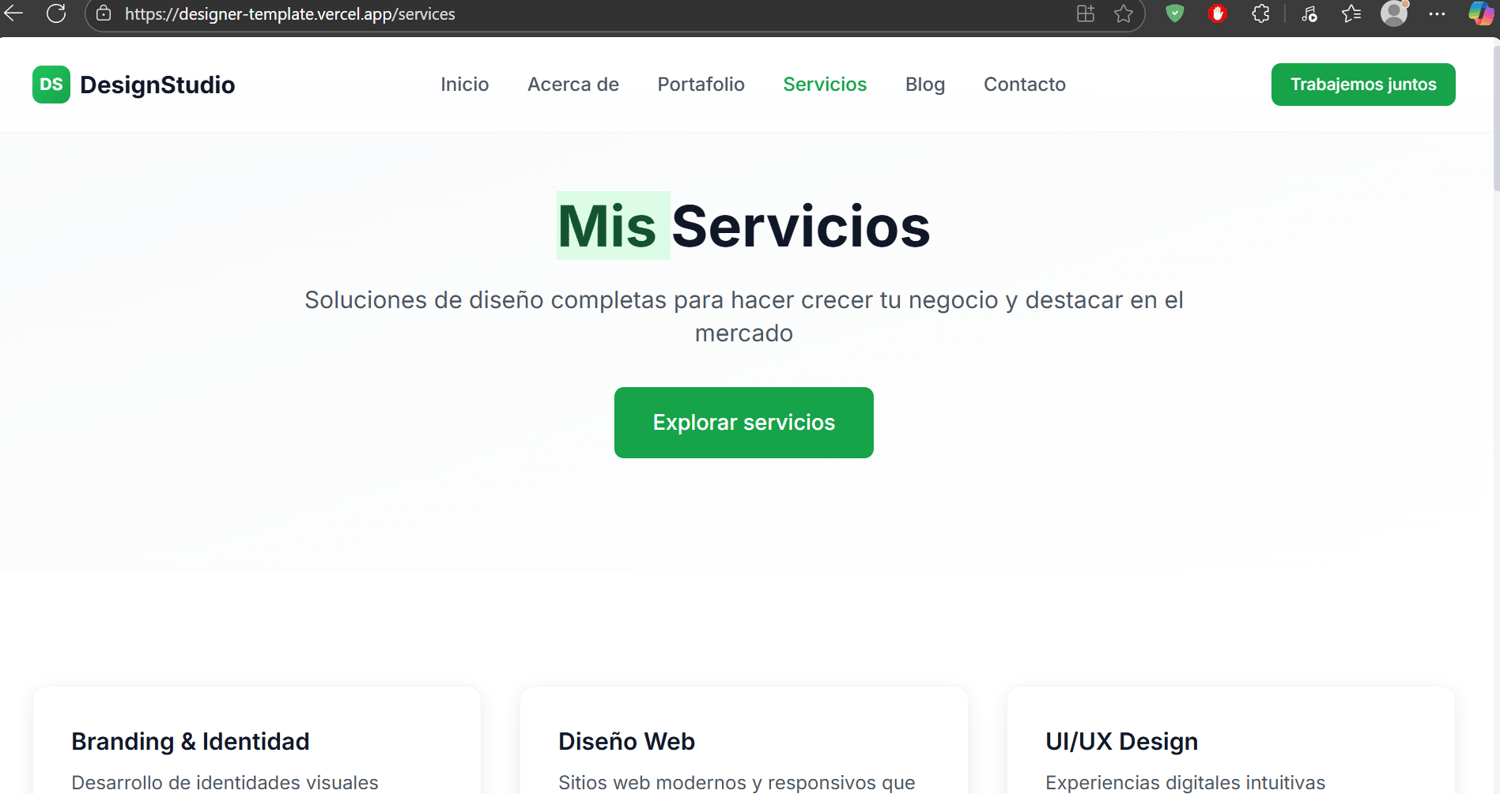Go to the Contacto page
This screenshot has height=794, width=1500.
(1025, 85)
